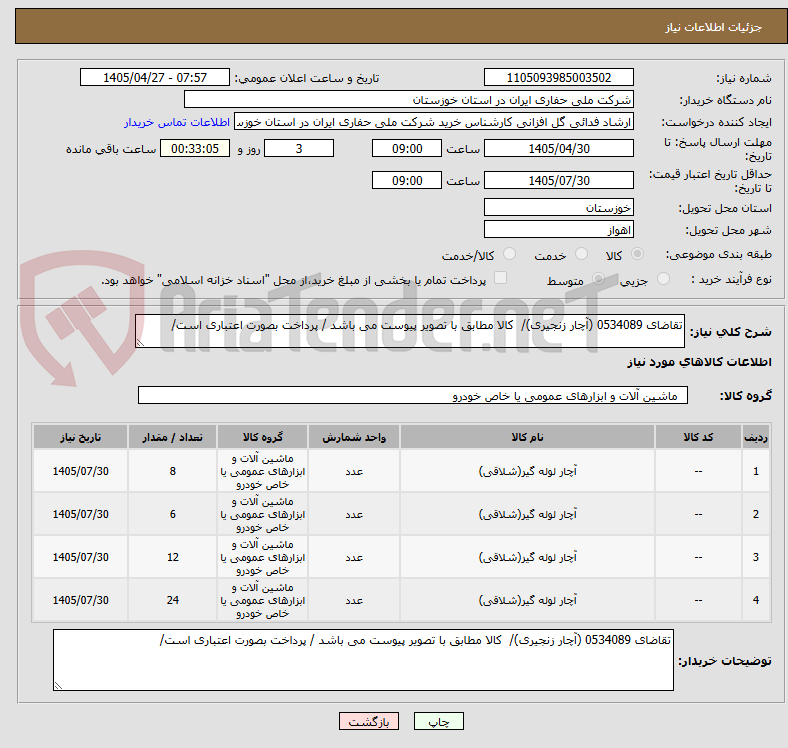
Task: Click the جزئیات اطلاعات نیاز page header
Action: pos(714,27)
